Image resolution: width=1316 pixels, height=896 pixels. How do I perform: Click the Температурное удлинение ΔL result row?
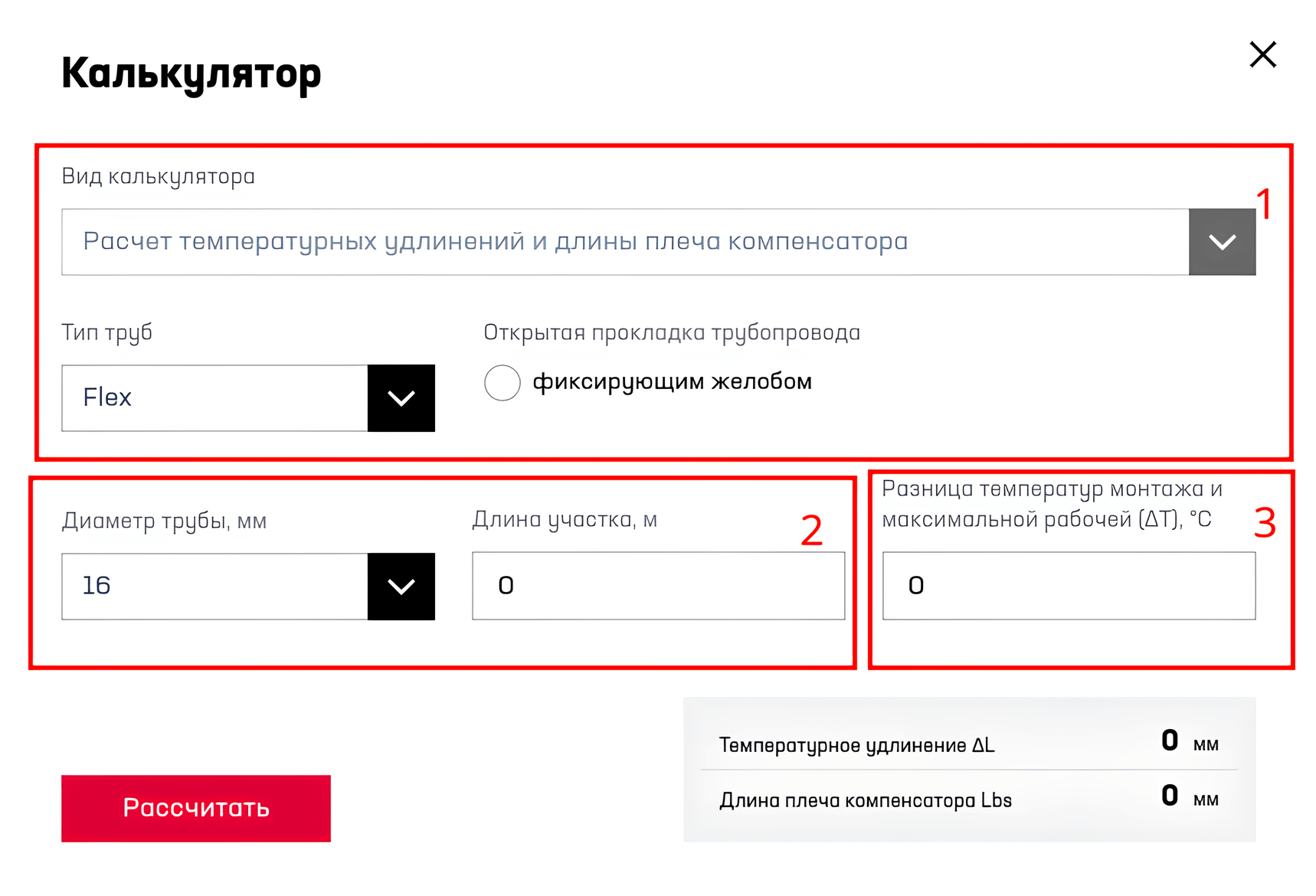[x=968, y=743]
